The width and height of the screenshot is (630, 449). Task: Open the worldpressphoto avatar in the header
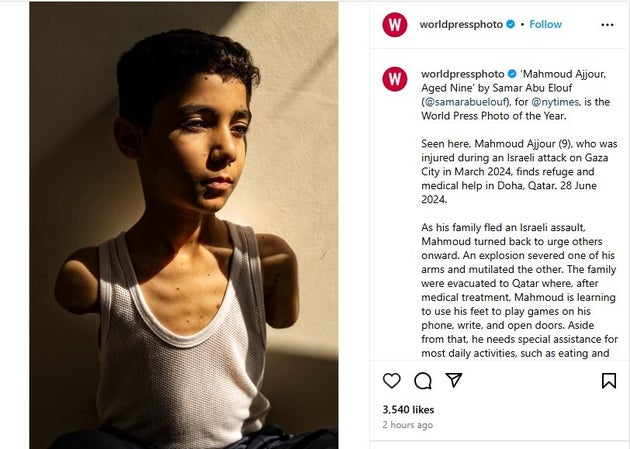coord(395,24)
